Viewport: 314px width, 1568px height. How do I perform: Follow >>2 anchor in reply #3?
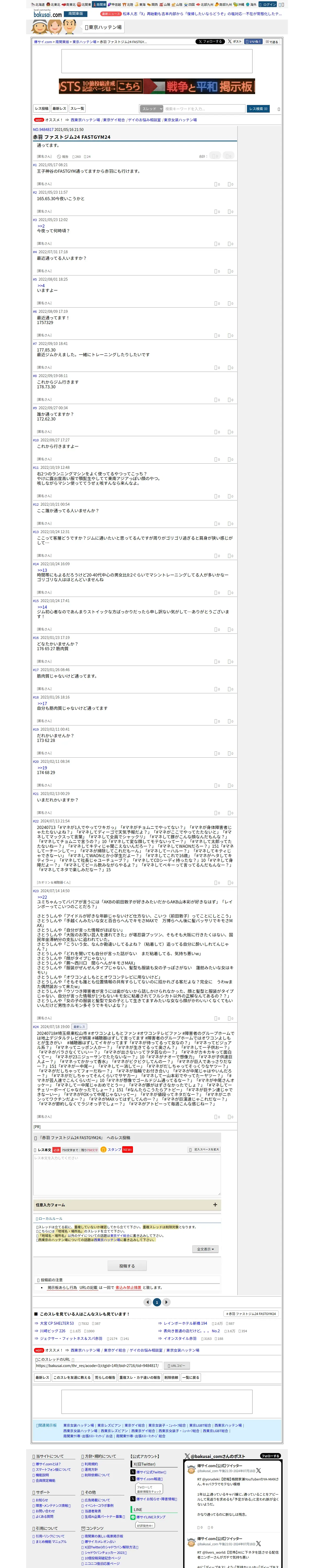point(41,226)
